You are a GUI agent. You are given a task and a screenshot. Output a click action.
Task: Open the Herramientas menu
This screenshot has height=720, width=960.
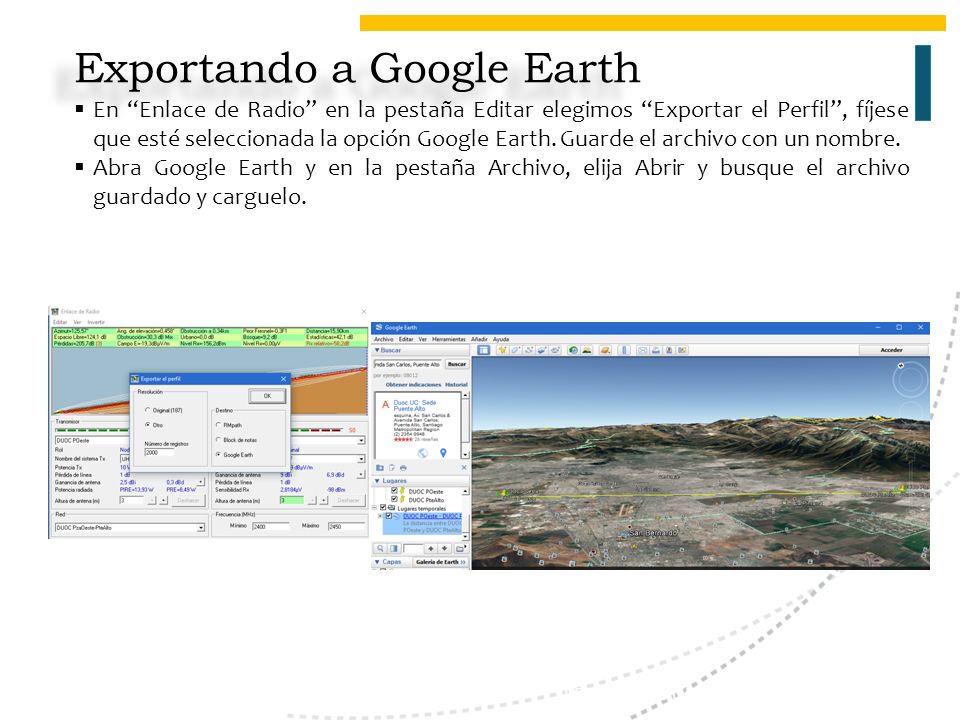(x=449, y=339)
